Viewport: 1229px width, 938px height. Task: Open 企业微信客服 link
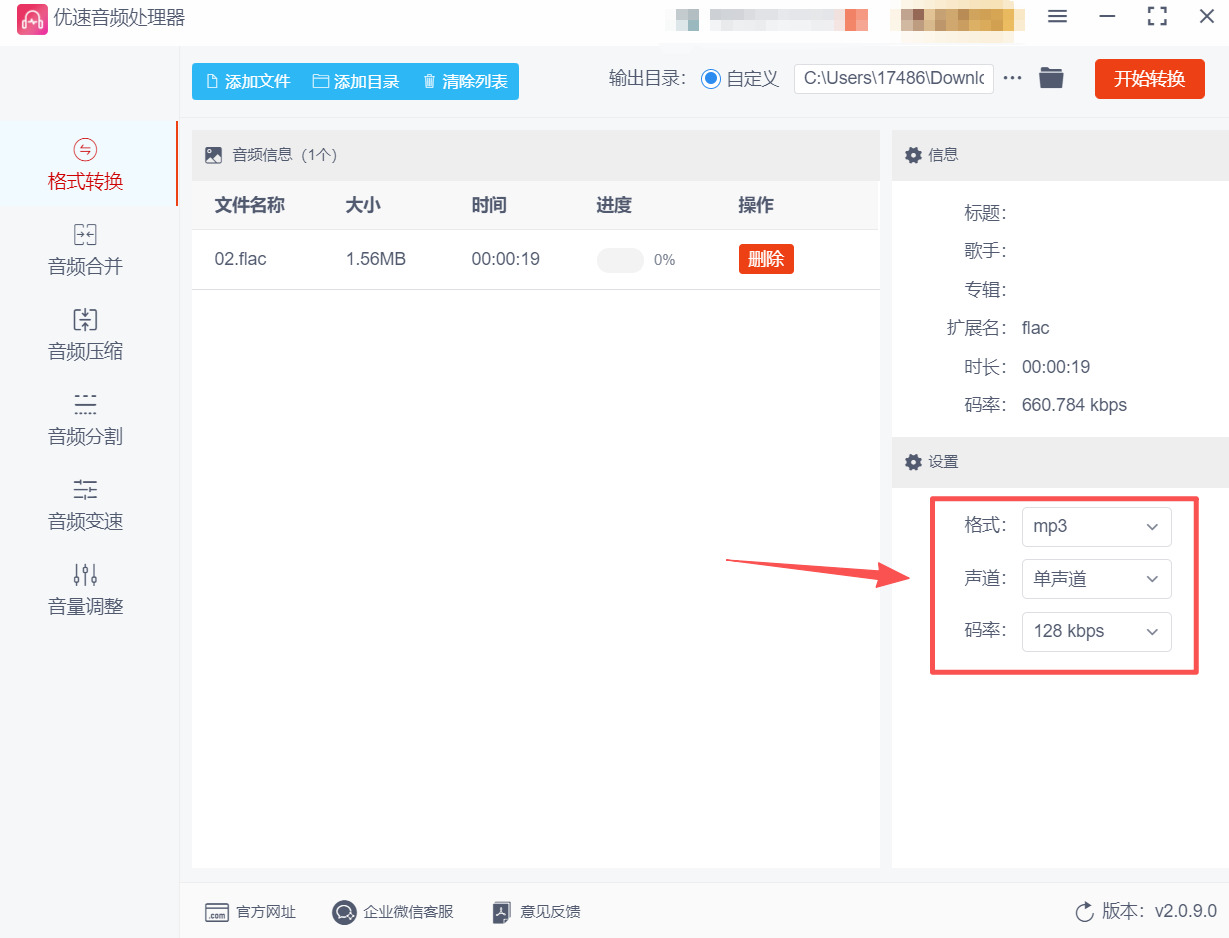point(393,912)
